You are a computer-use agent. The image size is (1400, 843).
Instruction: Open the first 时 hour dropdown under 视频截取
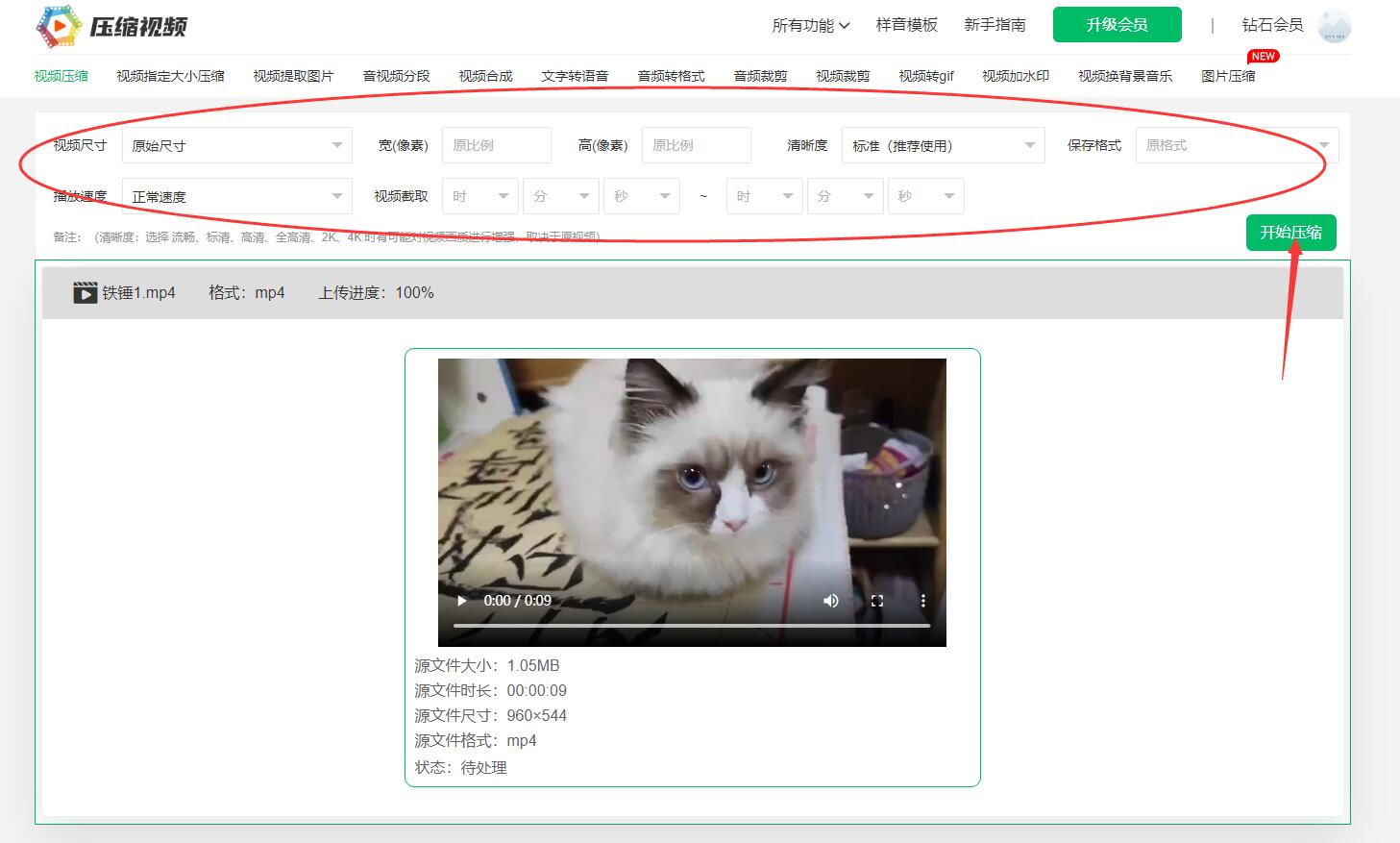click(479, 195)
